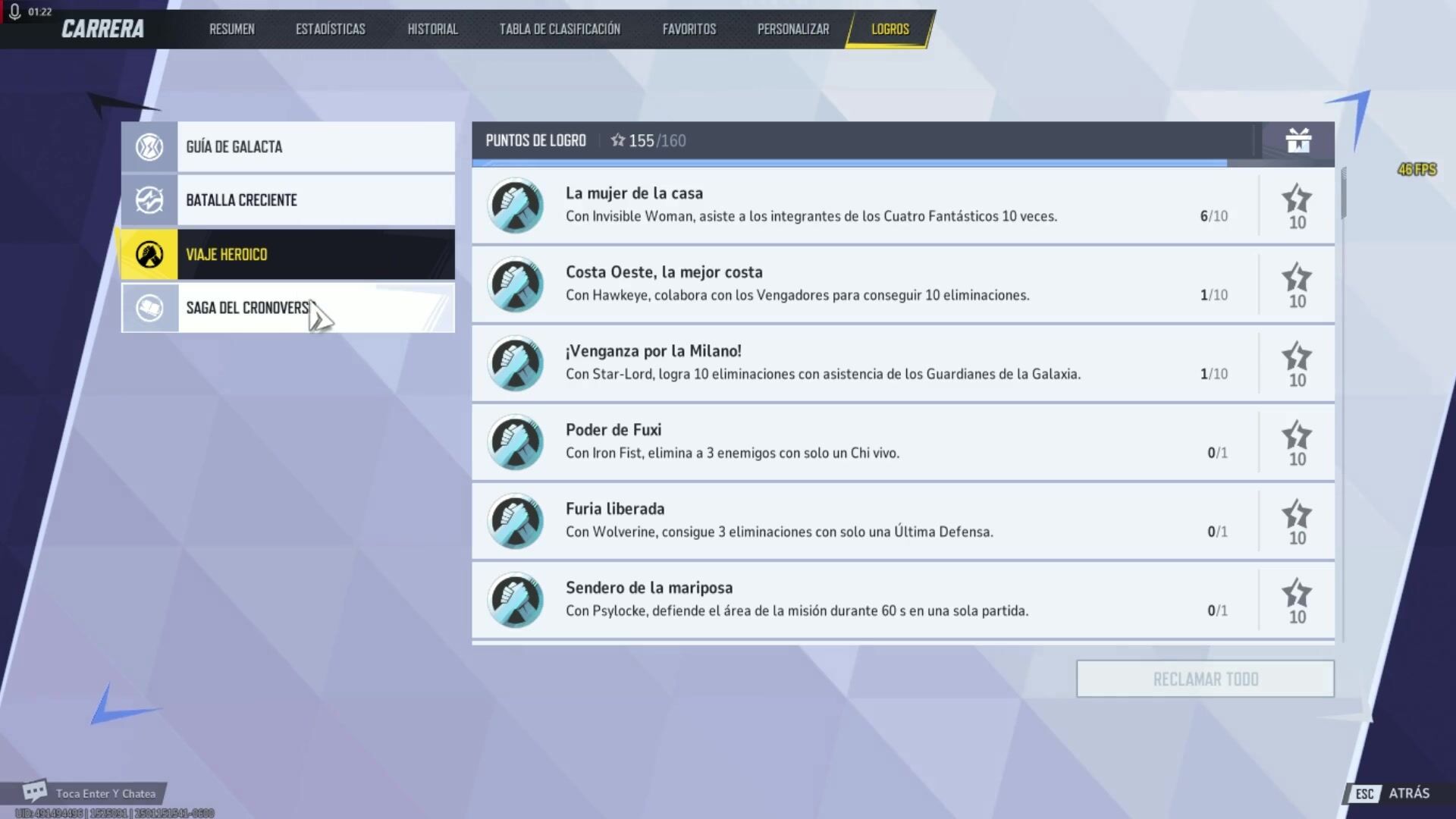Open the Favoritos tab

click(689, 29)
